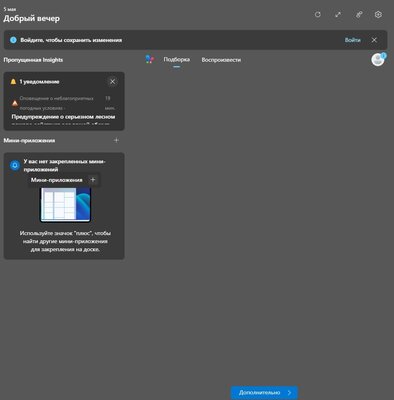Image resolution: width=394 pixels, height=400 pixels.
Task: Open the Воспроизвести tab
Action: tap(221, 60)
